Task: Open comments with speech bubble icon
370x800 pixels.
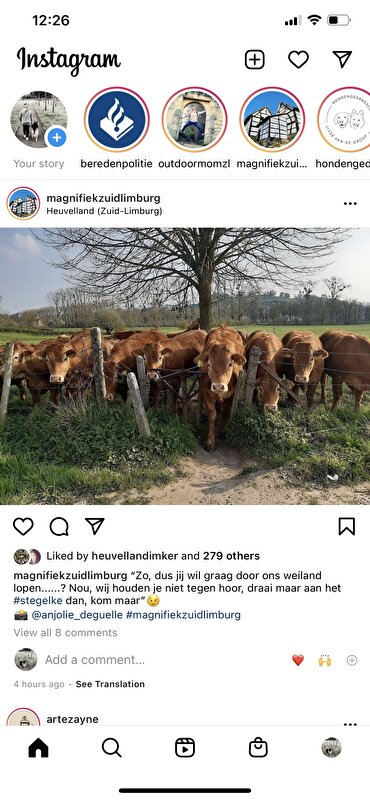Action: coord(59,526)
